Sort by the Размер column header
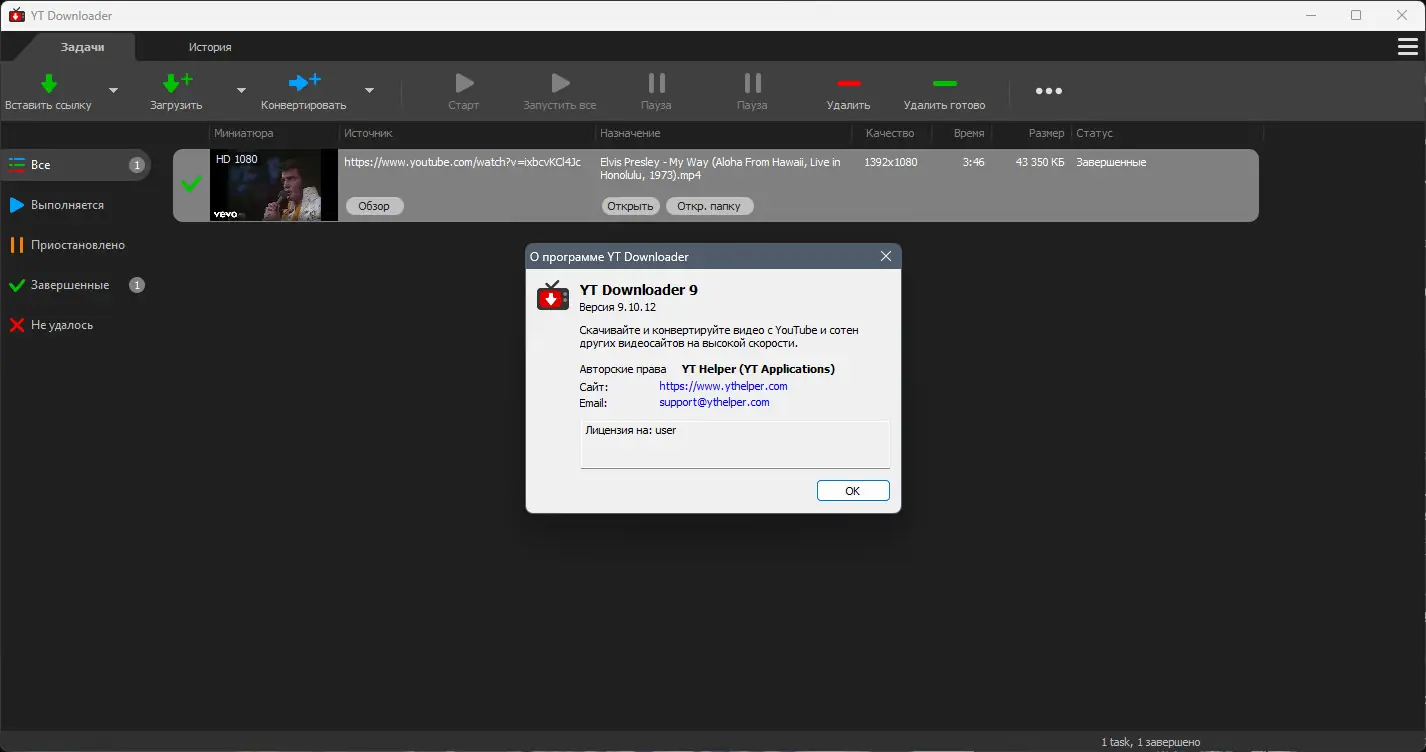1426x752 pixels. coord(1031,133)
